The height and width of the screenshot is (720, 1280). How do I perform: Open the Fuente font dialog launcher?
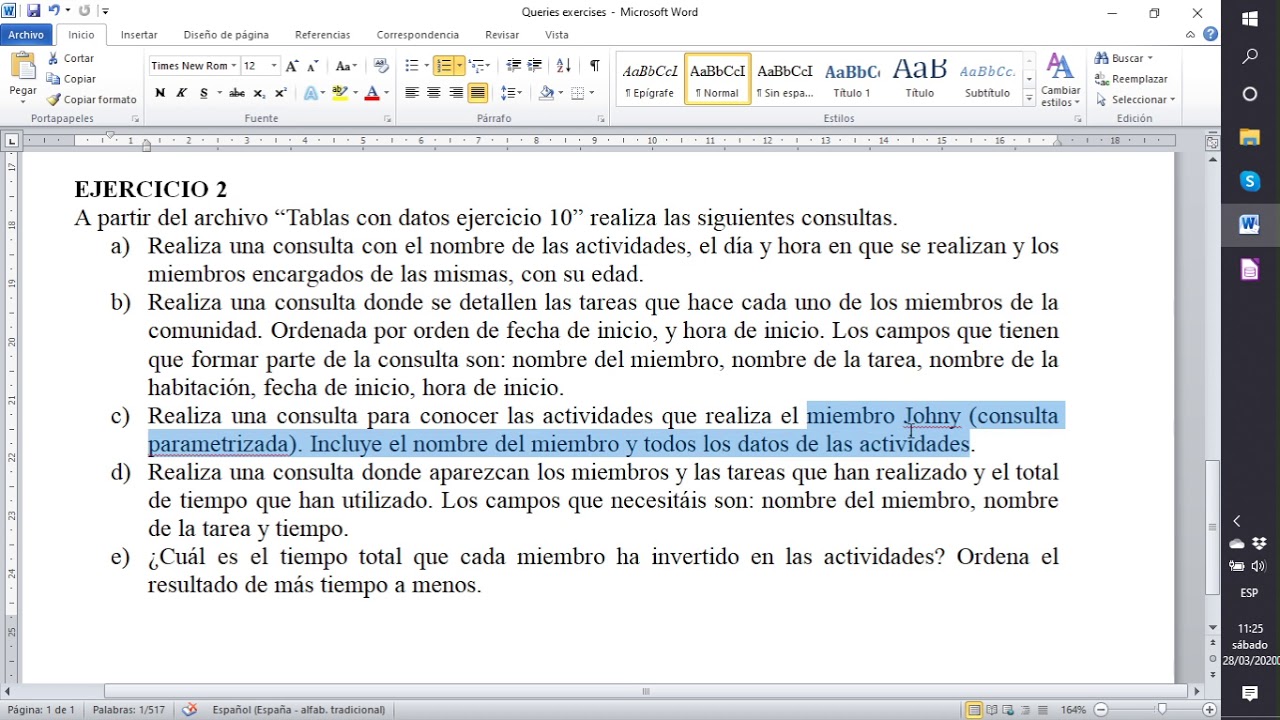click(x=387, y=119)
